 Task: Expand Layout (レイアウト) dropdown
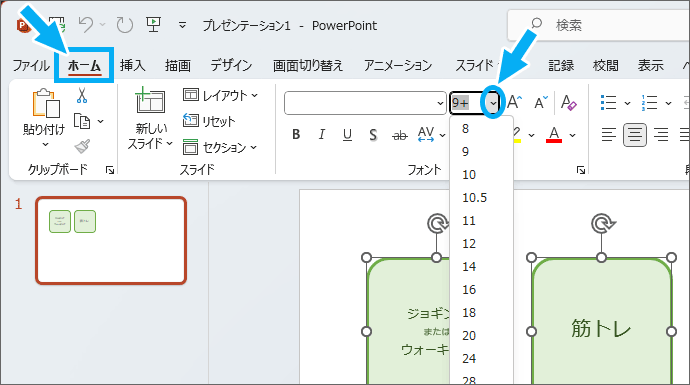(255, 95)
